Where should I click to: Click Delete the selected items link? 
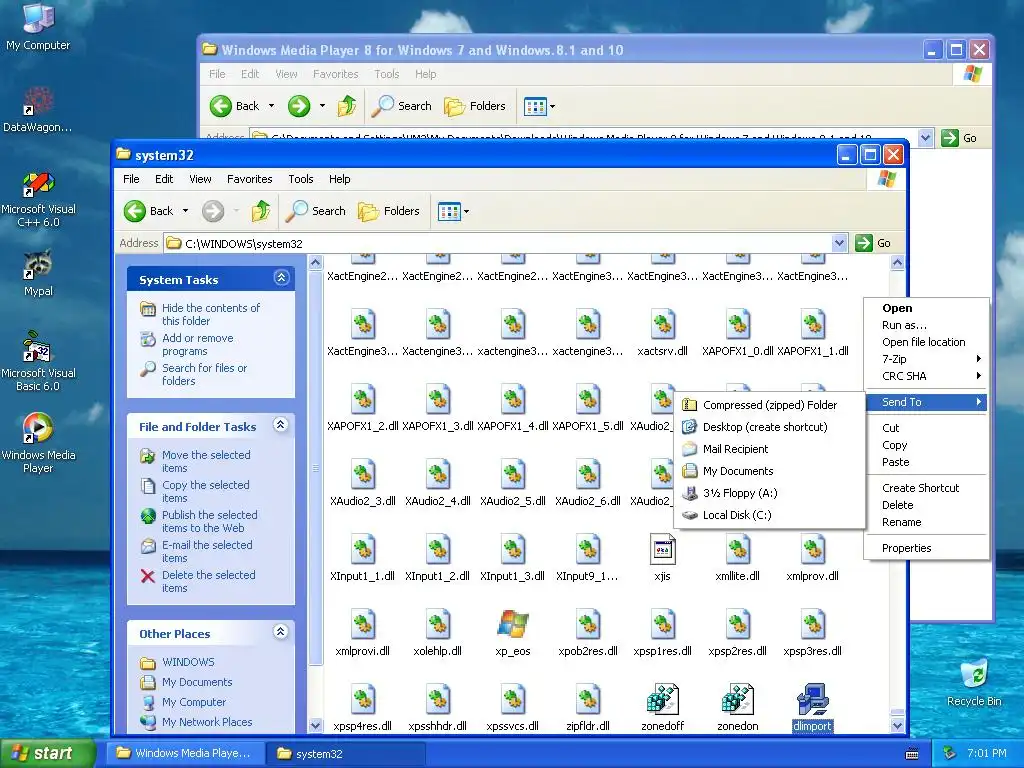coord(208,581)
